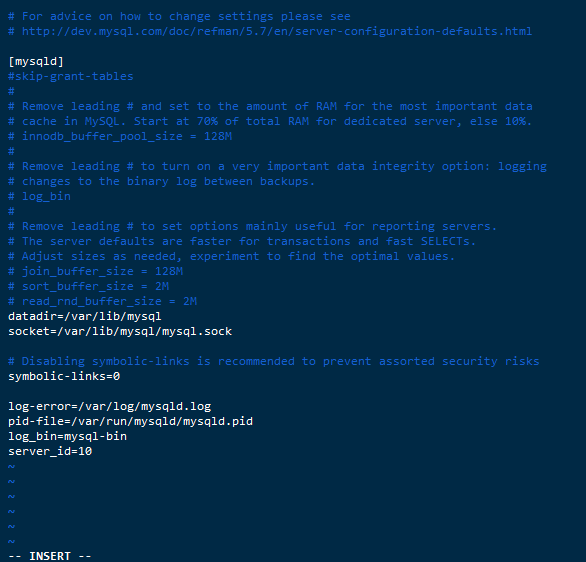Image resolution: width=586 pixels, height=562 pixels.
Task: Click the join_buffer_size = 128M line
Action: 95,271
